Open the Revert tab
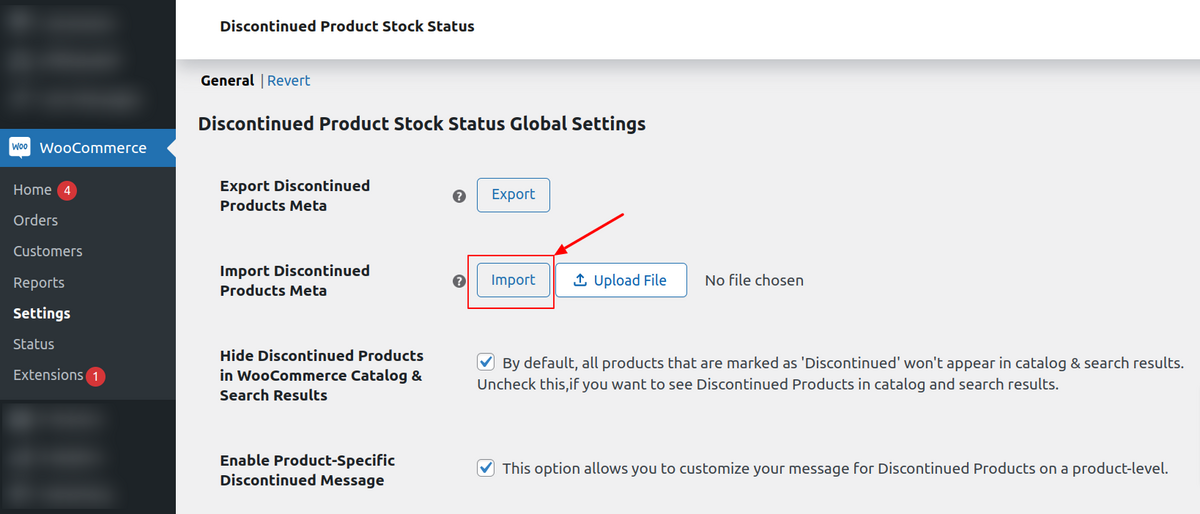Image resolution: width=1200 pixels, height=514 pixels. click(x=288, y=80)
